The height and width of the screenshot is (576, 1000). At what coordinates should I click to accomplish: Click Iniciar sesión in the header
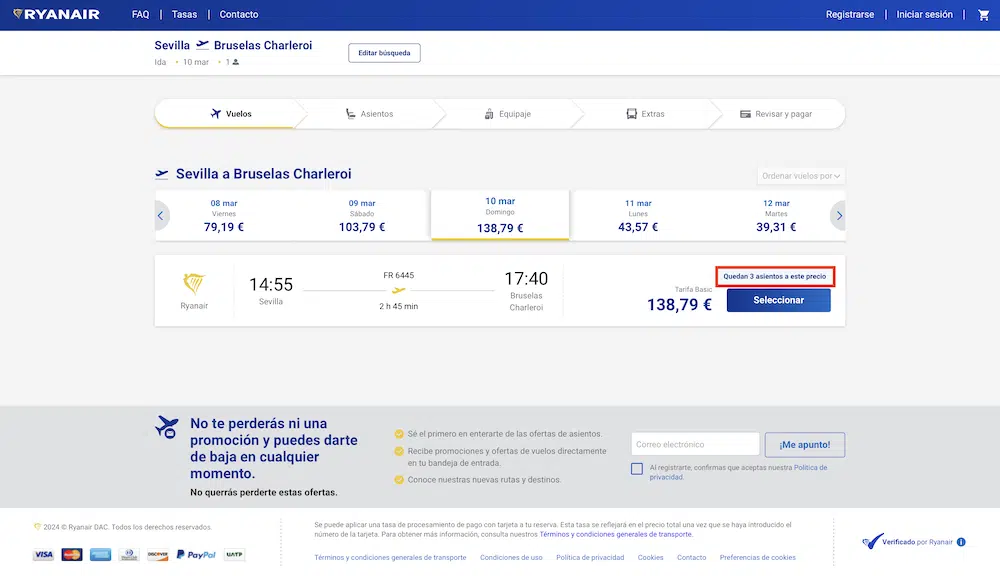(924, 14)
